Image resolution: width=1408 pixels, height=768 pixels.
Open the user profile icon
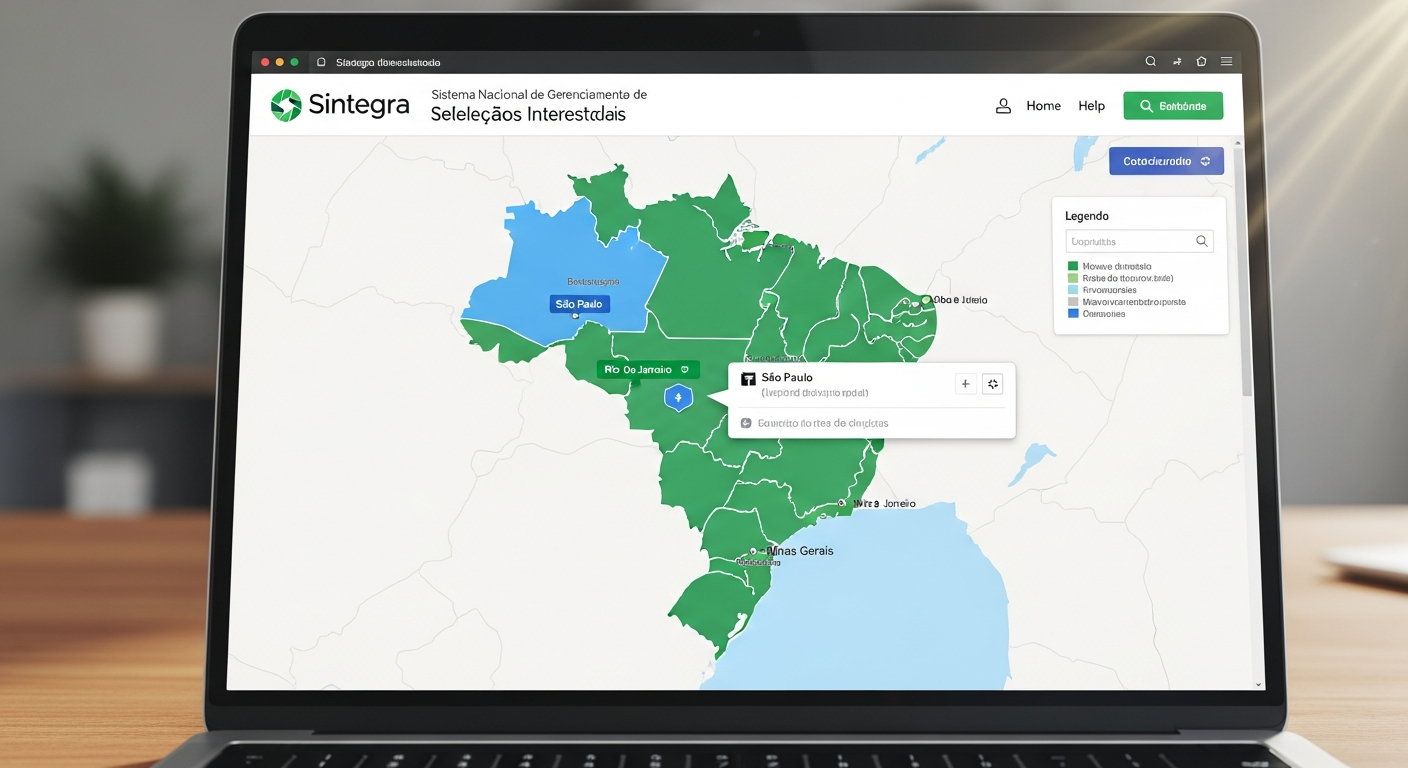point(1003,106)
